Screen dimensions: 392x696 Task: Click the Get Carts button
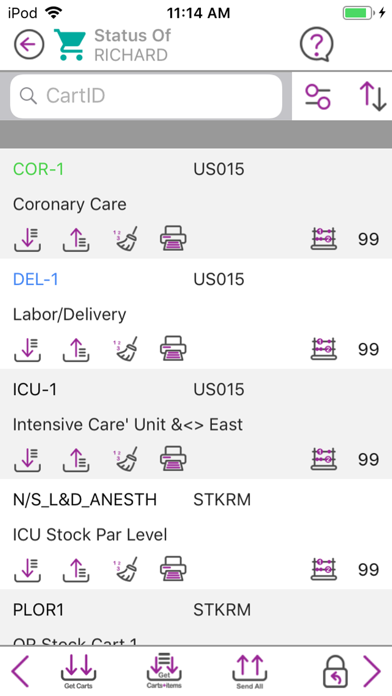click(78, 672)
